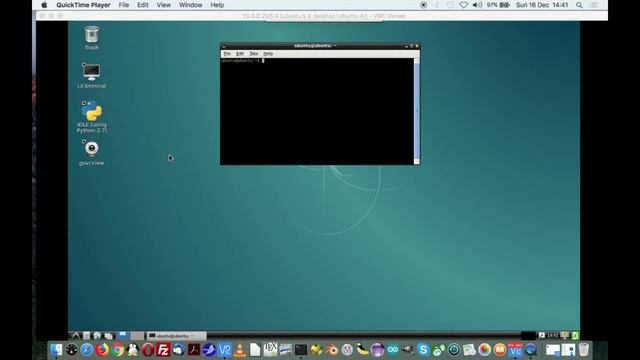The width and height of the screenshot is (640, 360).
Task: Open the QuickTime Edit menu
Action: click(x=142, y=5)
